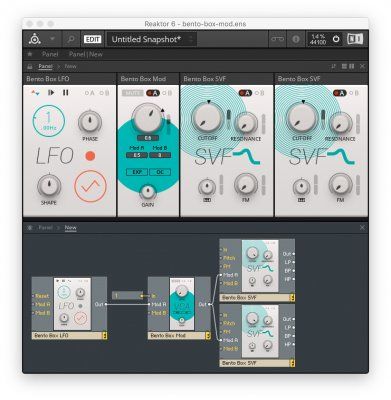Switch to the Panel tab
391x400 pixels.
coord(50,54)
